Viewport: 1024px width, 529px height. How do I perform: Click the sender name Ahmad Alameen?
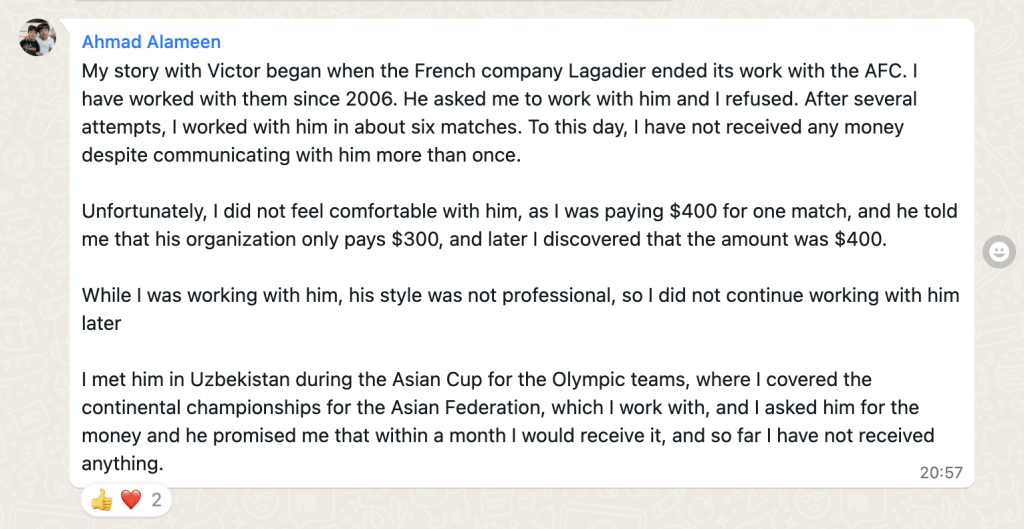pyautogui.click(x=151, y=42)
